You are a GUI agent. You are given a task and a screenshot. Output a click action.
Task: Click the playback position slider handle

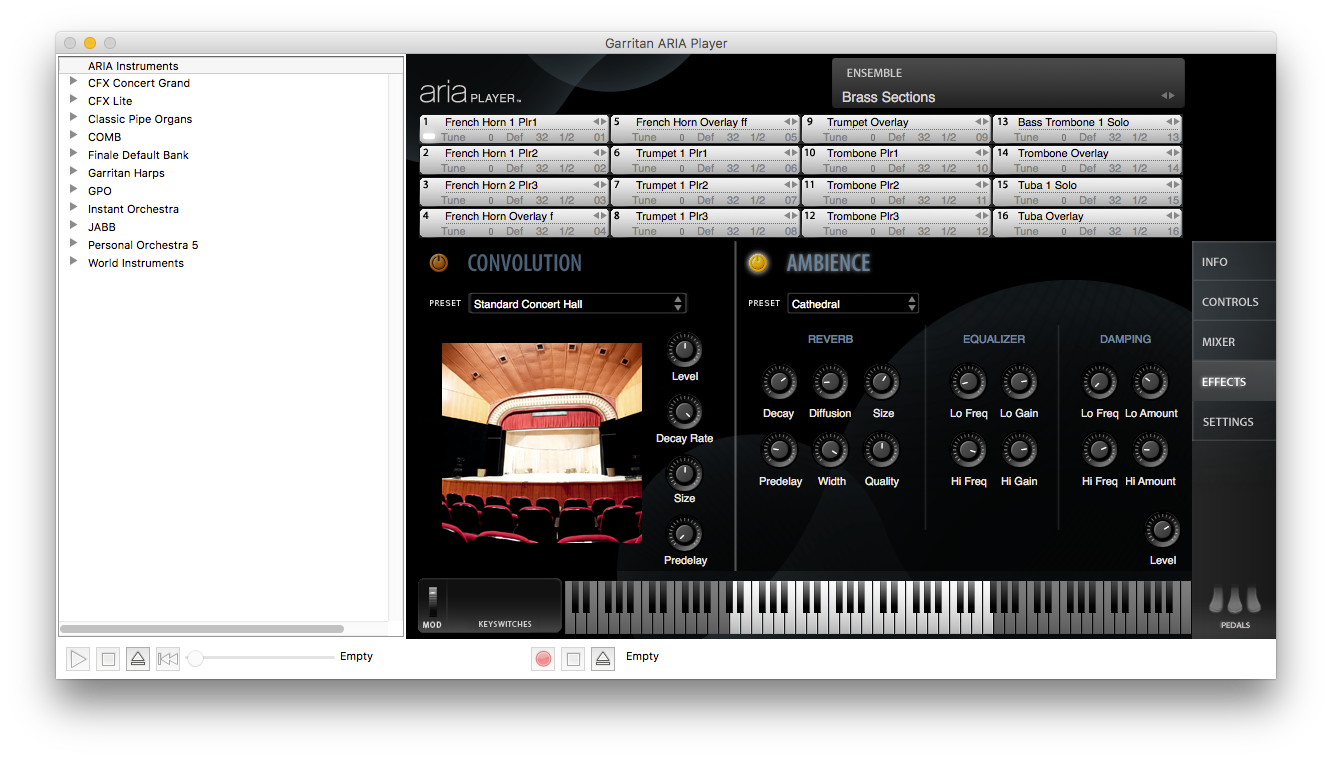click(196, 658)
